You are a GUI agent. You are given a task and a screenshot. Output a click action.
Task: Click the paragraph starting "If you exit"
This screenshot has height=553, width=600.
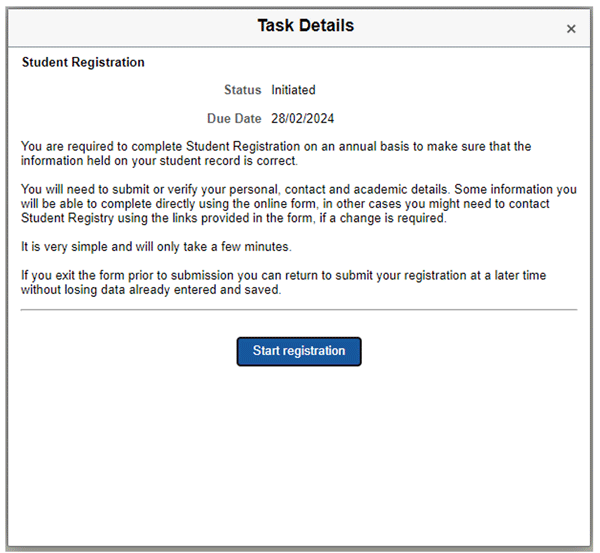pyautogui.click(x=283, y=282)
